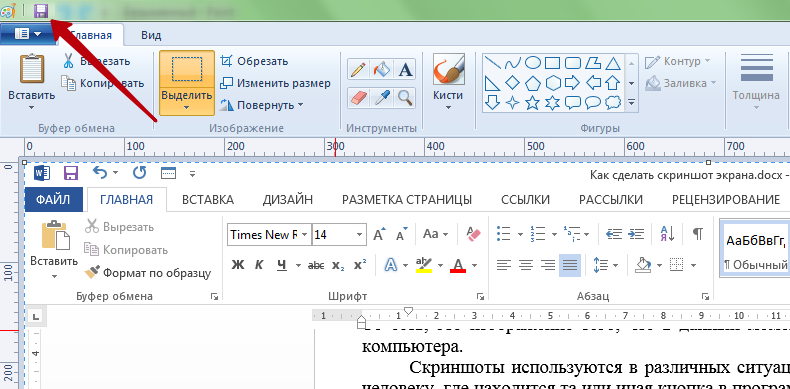Viewport: 790px width, 389px height.
Task: Switch to the Вид tab in Paint
Action: 151,35
